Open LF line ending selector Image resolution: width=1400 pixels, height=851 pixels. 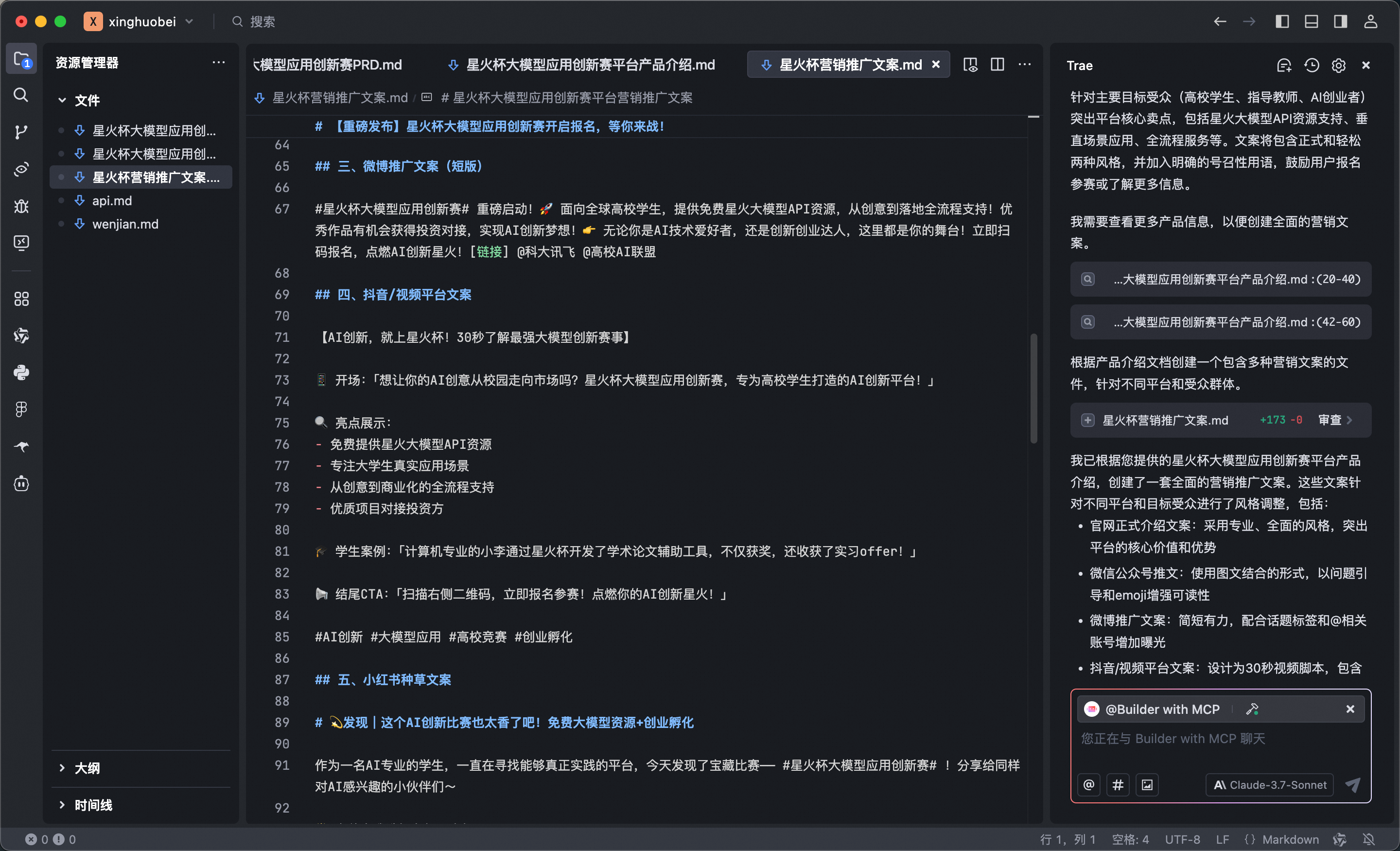coord(1223,839)
